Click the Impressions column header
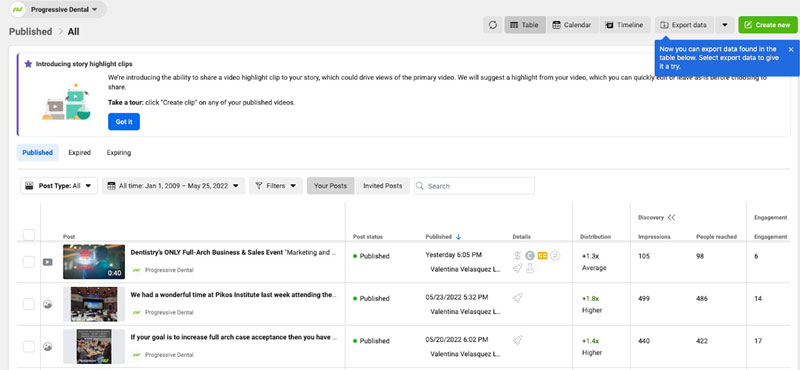 click(654, 237)
